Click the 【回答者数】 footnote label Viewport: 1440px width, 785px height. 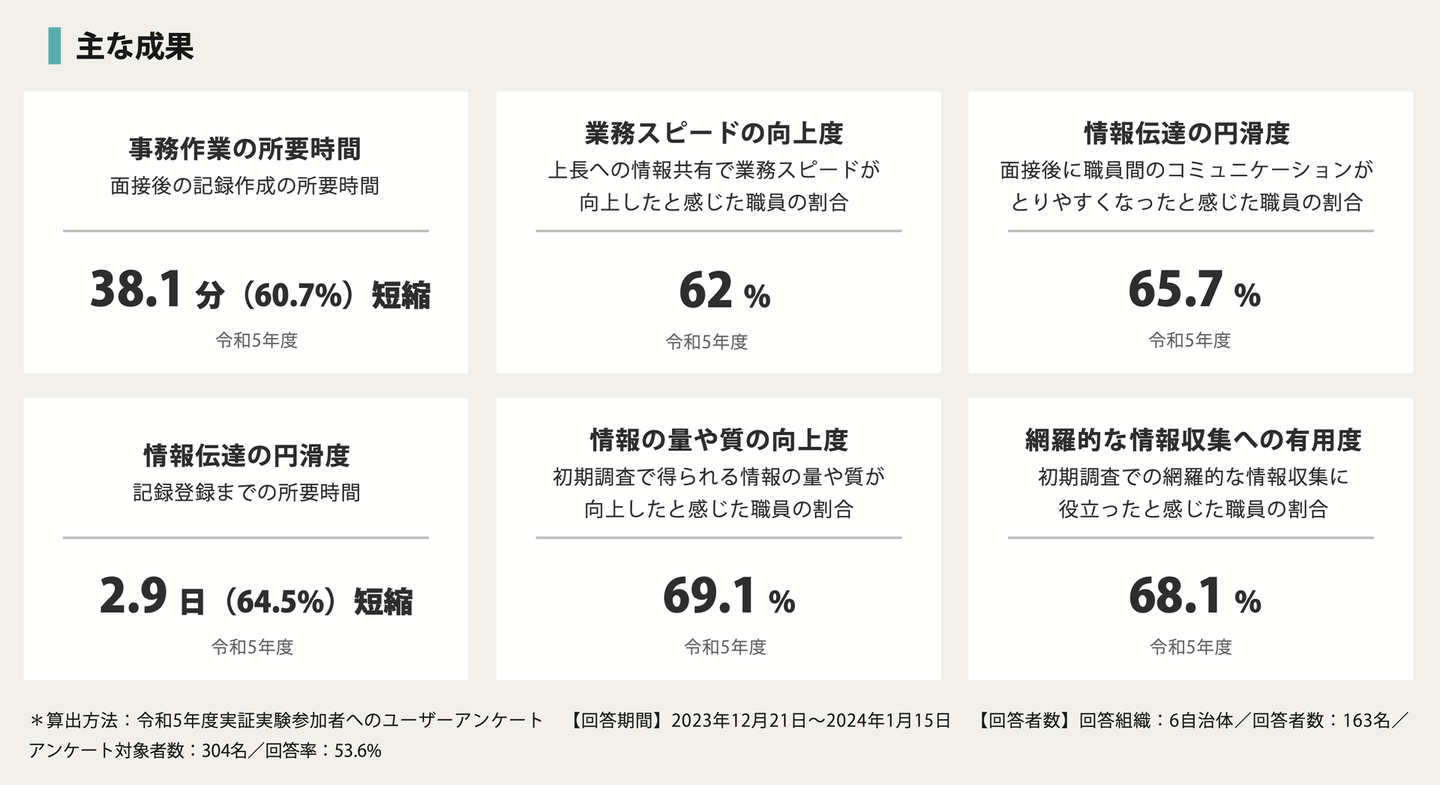(x=1026, y=720)
